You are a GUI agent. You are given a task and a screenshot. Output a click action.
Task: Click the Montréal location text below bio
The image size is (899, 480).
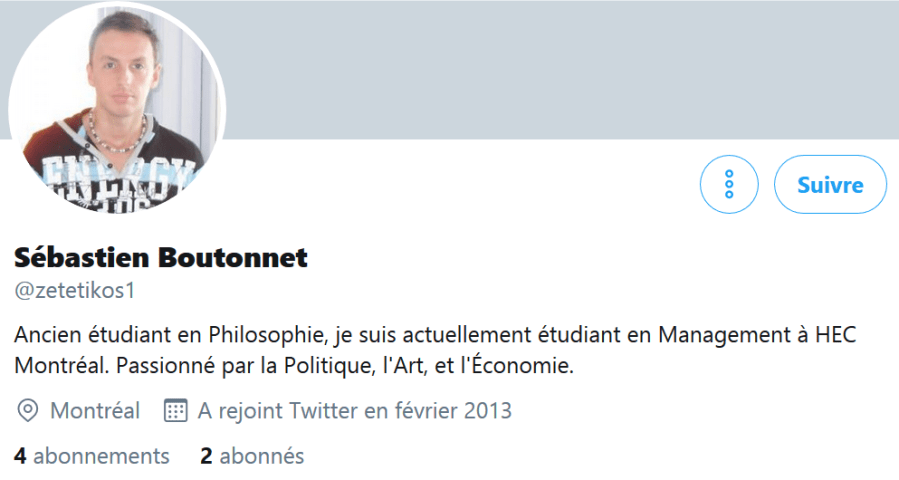point(95,410)
